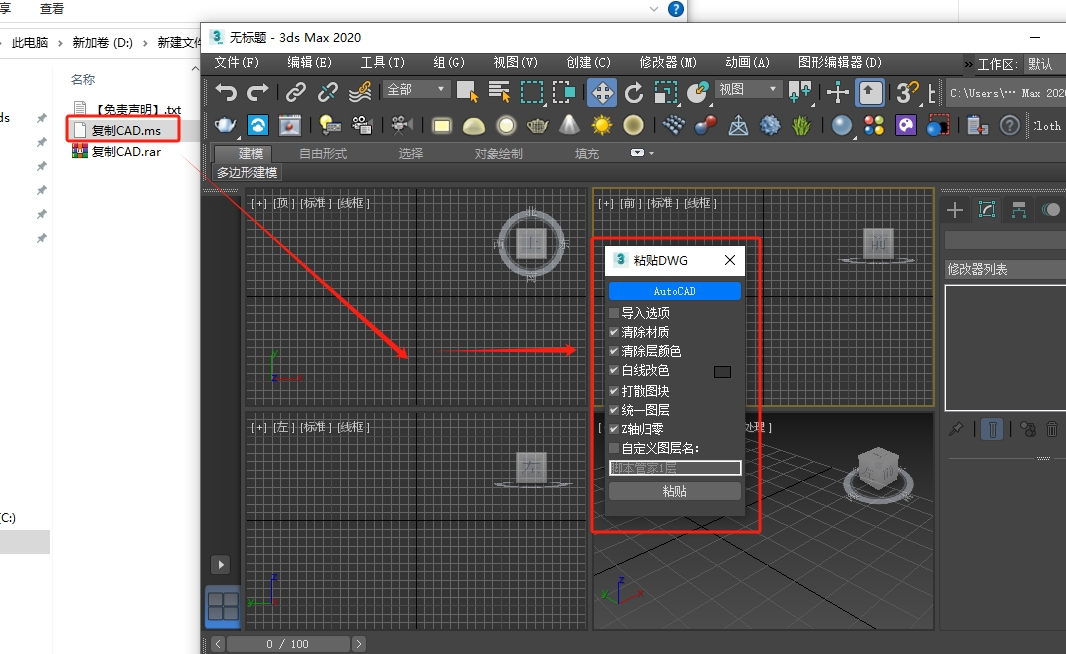
Task: Open the 图形编辑器(D) menu
Action: click(x=840, y=63)
